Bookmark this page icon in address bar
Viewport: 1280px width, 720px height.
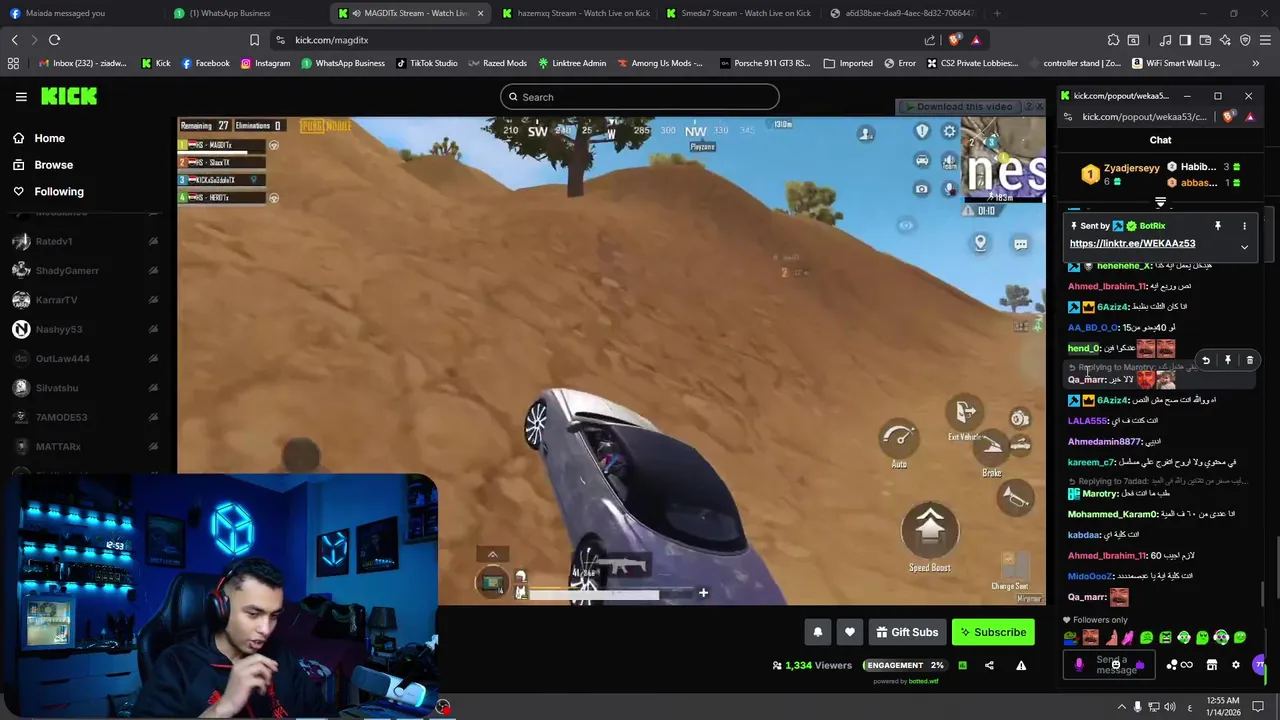(254, 40)
